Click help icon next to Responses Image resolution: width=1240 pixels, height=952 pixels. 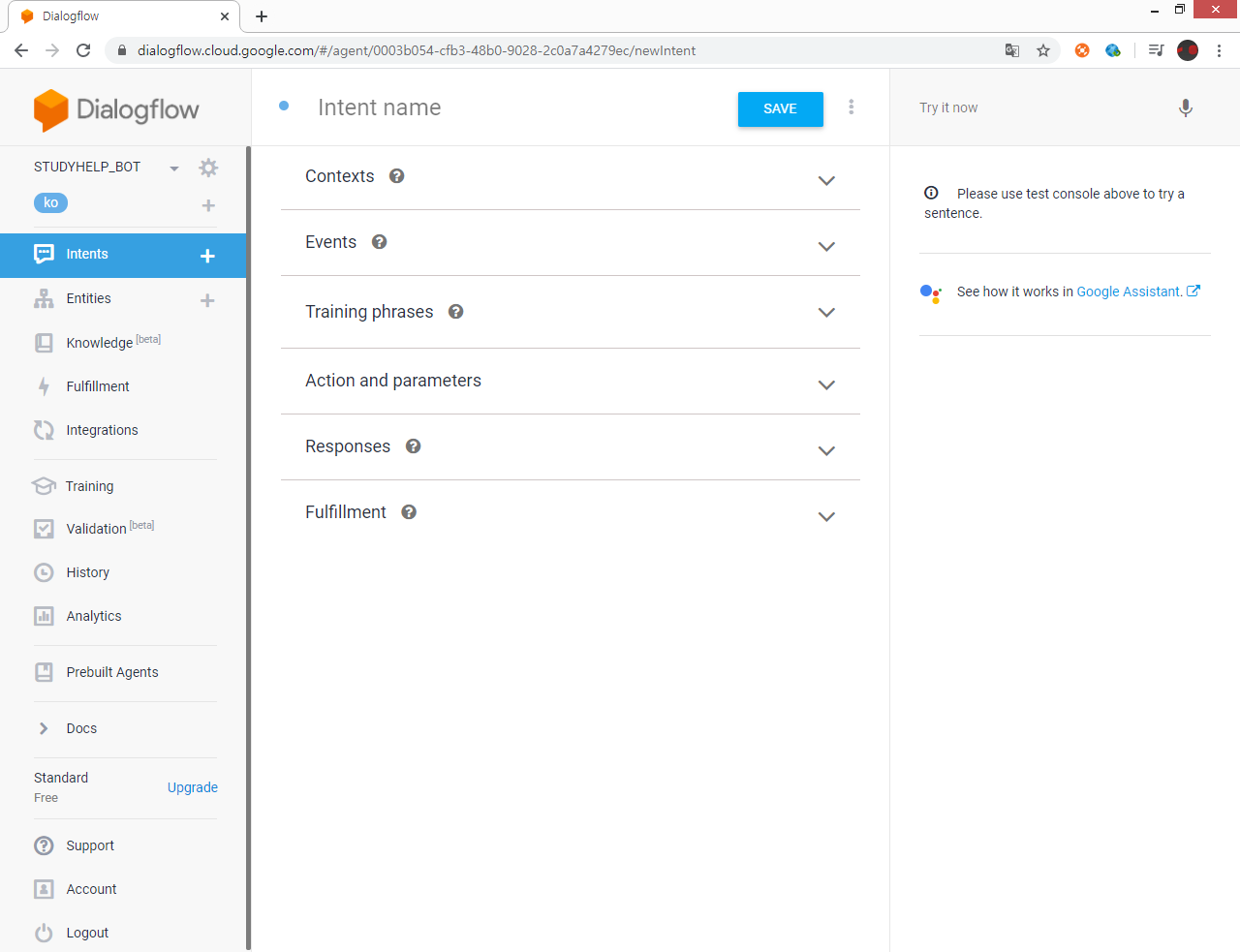tap(414, 446)
